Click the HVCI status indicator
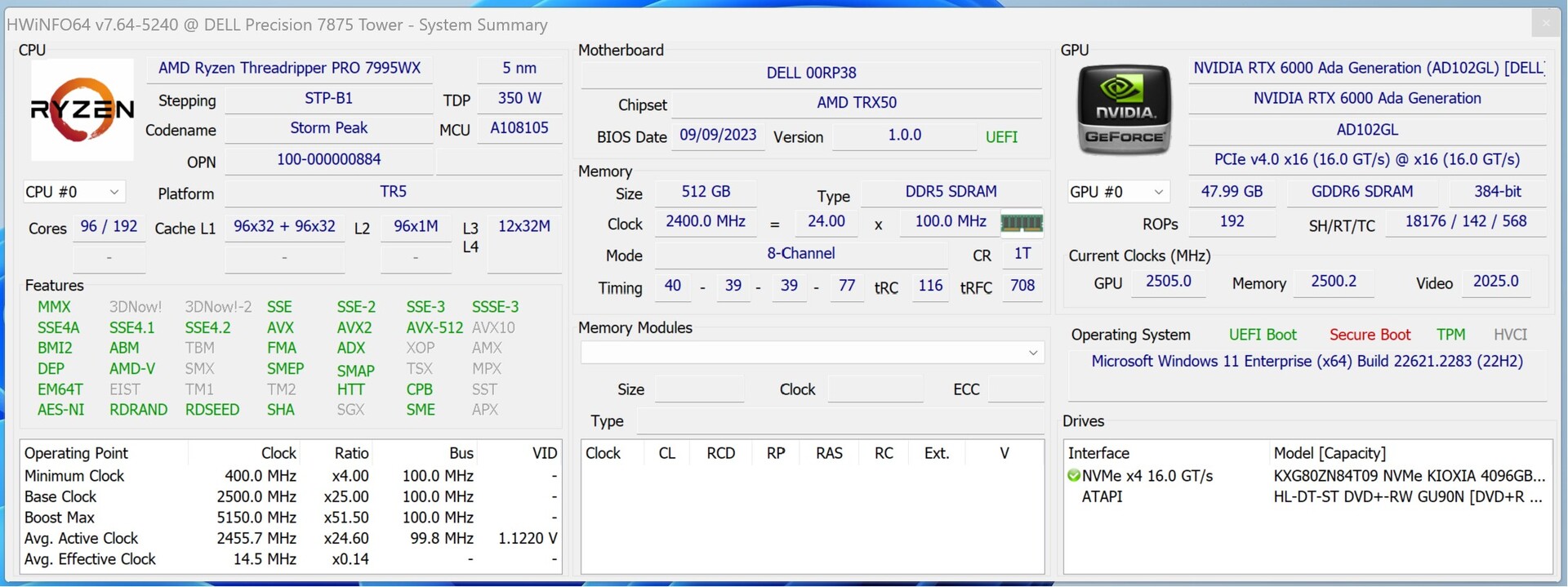 pos(1510,335)
